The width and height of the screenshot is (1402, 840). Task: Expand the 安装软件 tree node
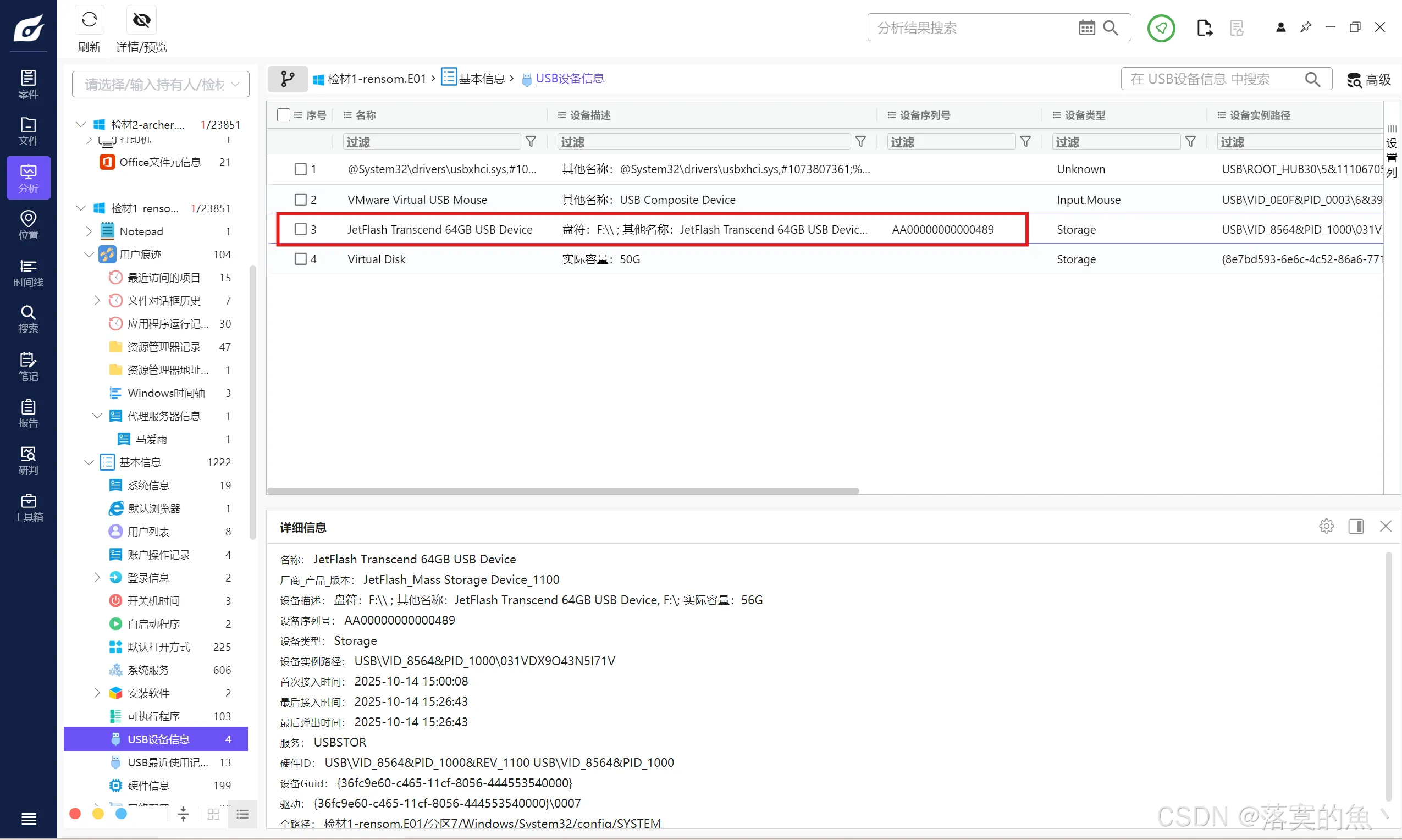(97, 693)
